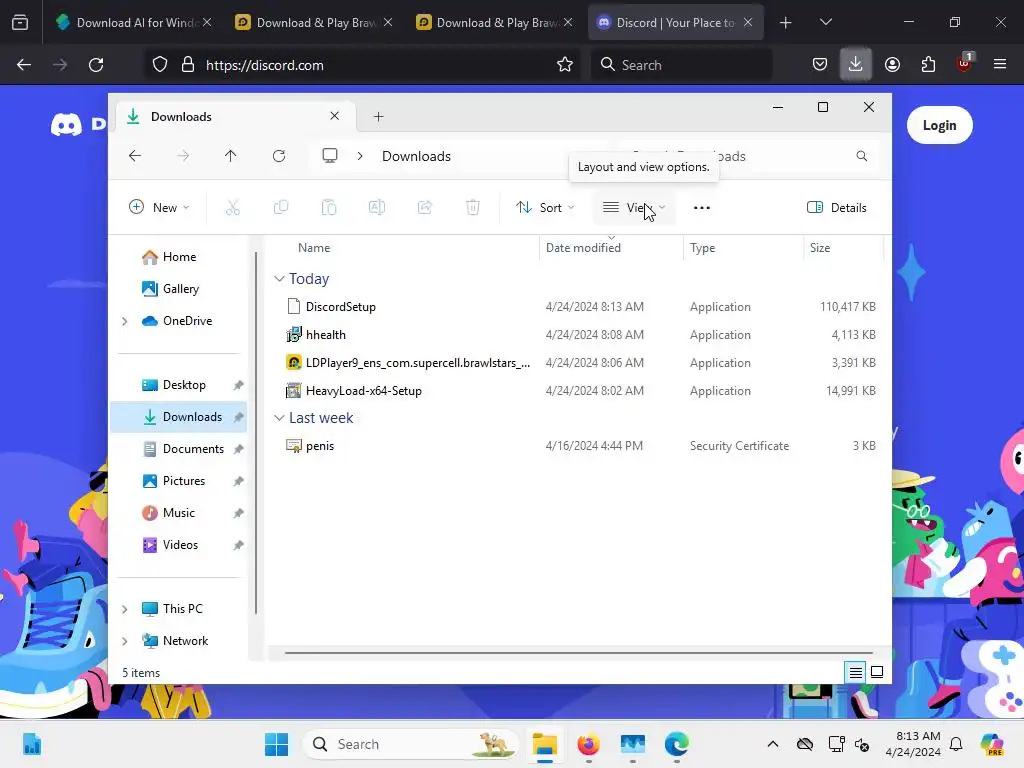The width and height of the screenshot is (1024, 768).
Task: Expand the This PC tree node
Action: [125, 609]
